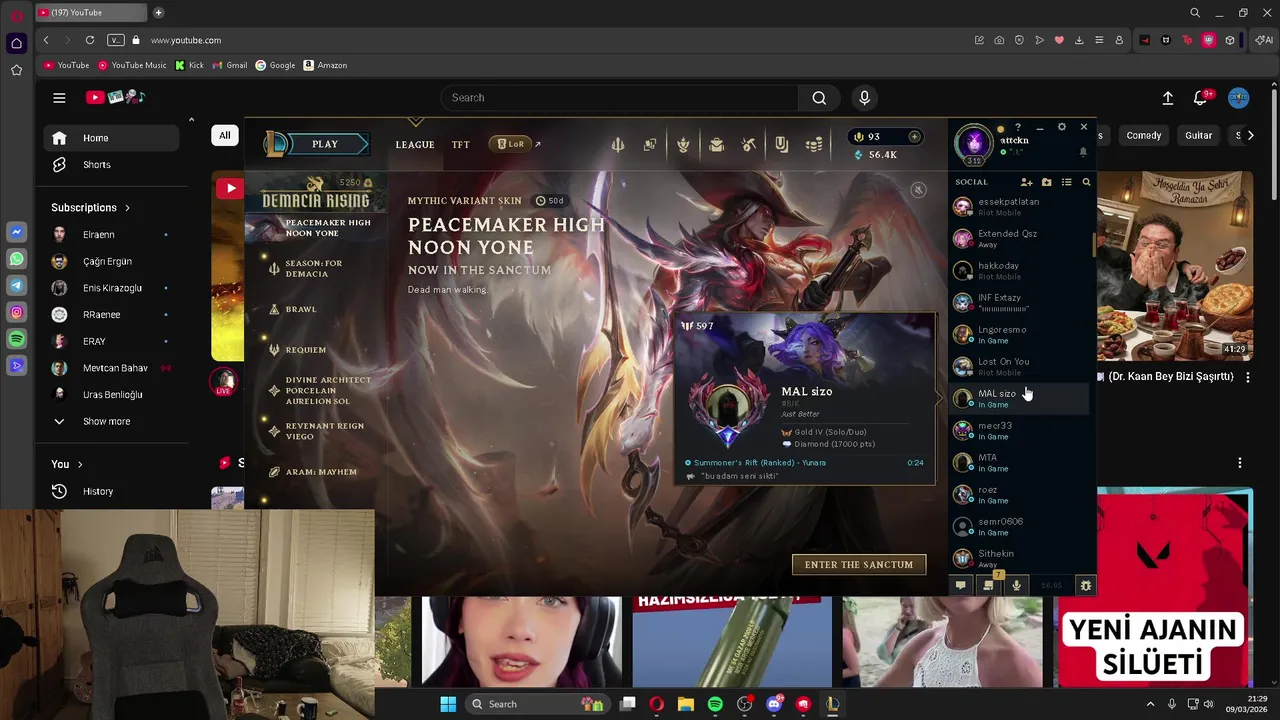Select Brawl in the League side list
This screenshot has width=1280, height=720.
[301, 309]
